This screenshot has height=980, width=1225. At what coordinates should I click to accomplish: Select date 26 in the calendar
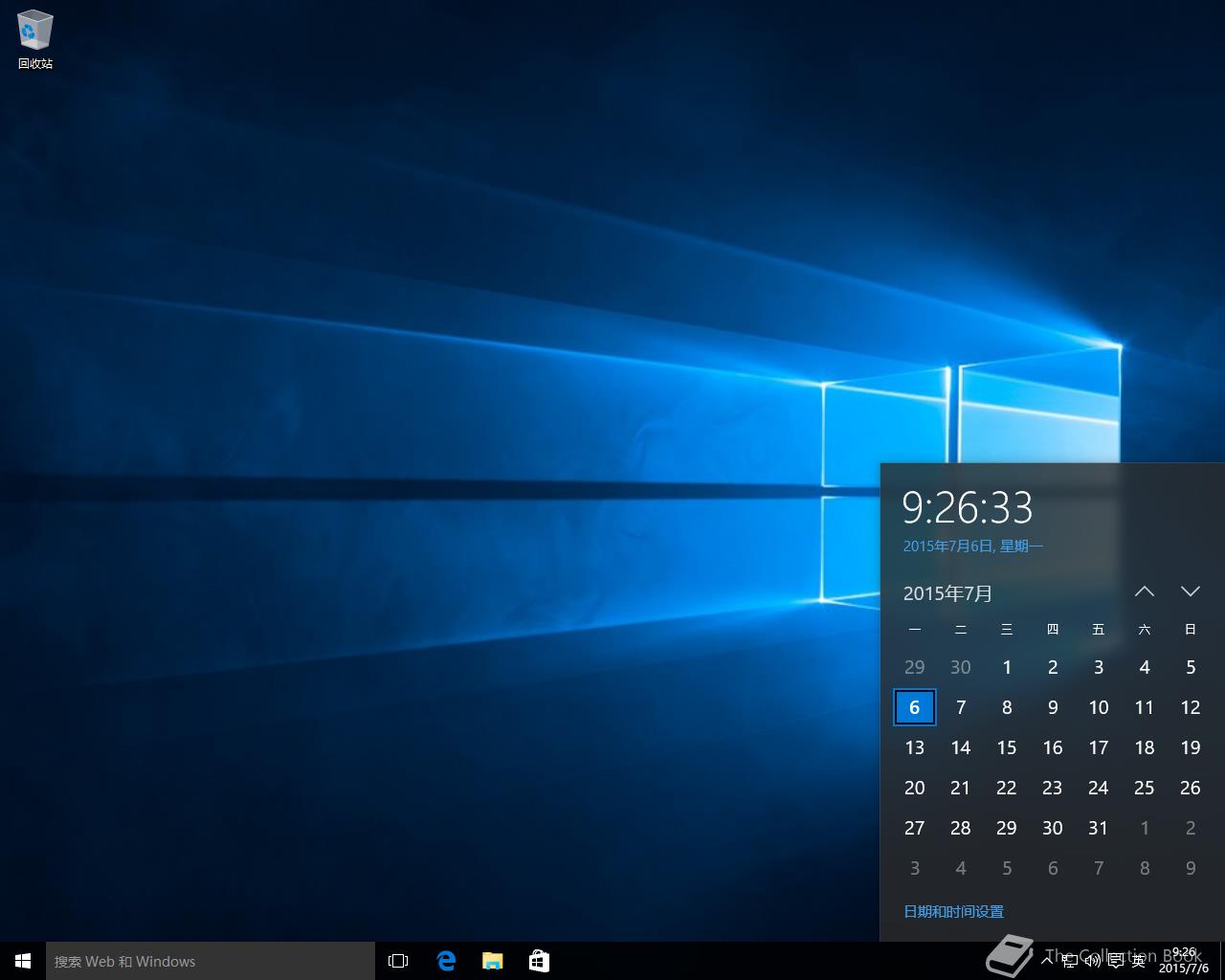[1191, 788]
